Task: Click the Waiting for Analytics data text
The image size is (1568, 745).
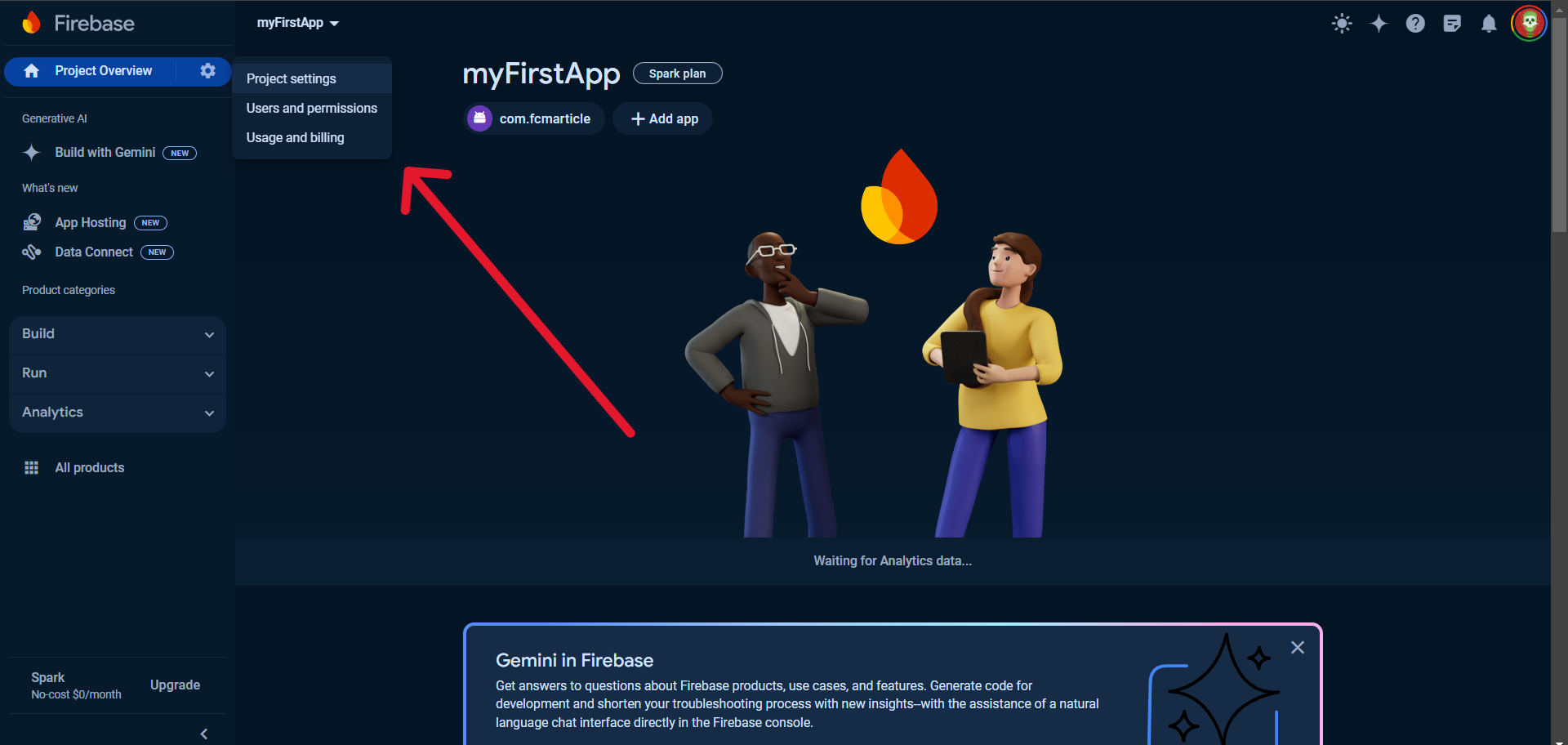Action: [x=893, y=560]
